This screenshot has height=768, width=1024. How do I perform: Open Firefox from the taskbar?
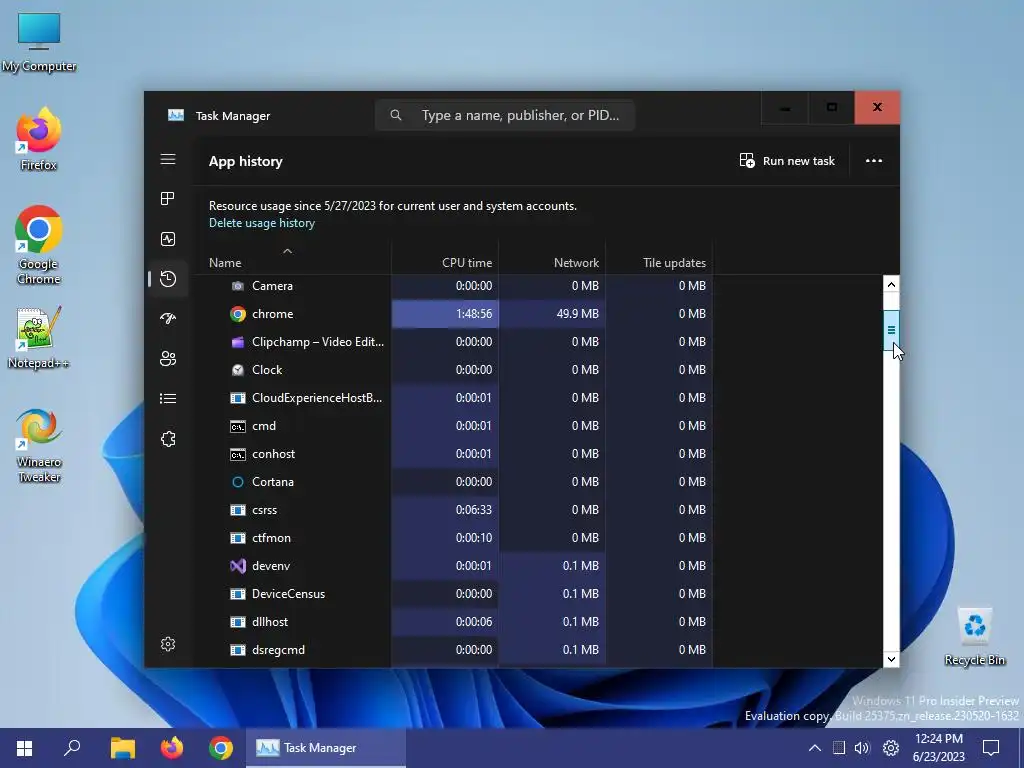[x=172, y=748]
